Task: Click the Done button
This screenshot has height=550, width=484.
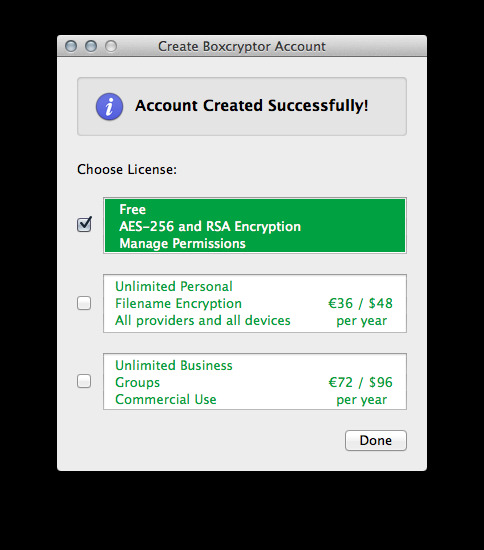Action: (376, 441)
